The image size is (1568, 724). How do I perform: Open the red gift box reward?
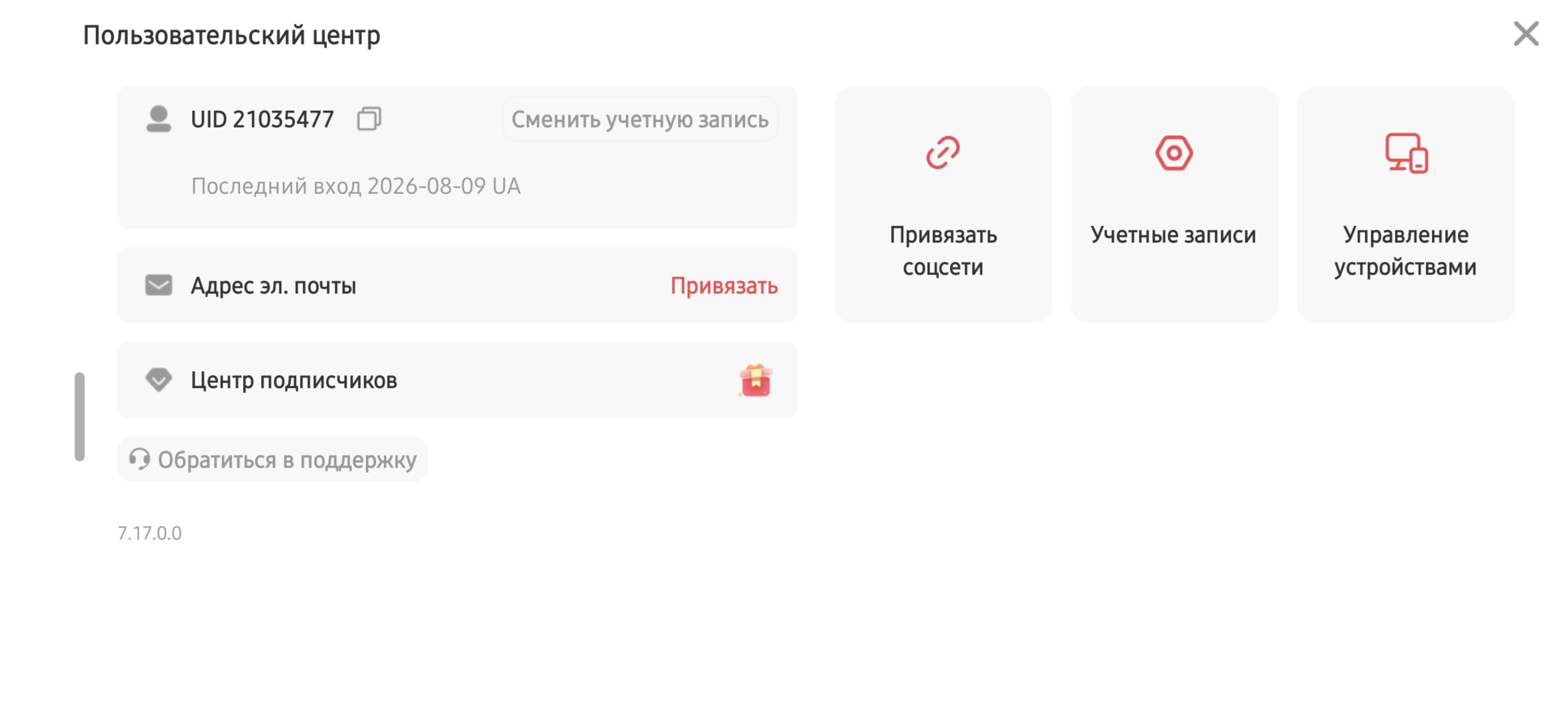[755, 381]
